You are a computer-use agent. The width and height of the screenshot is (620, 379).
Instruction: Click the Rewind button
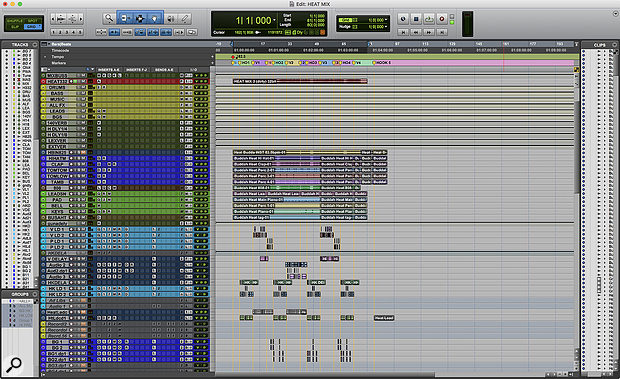click(x=416, y=32)
